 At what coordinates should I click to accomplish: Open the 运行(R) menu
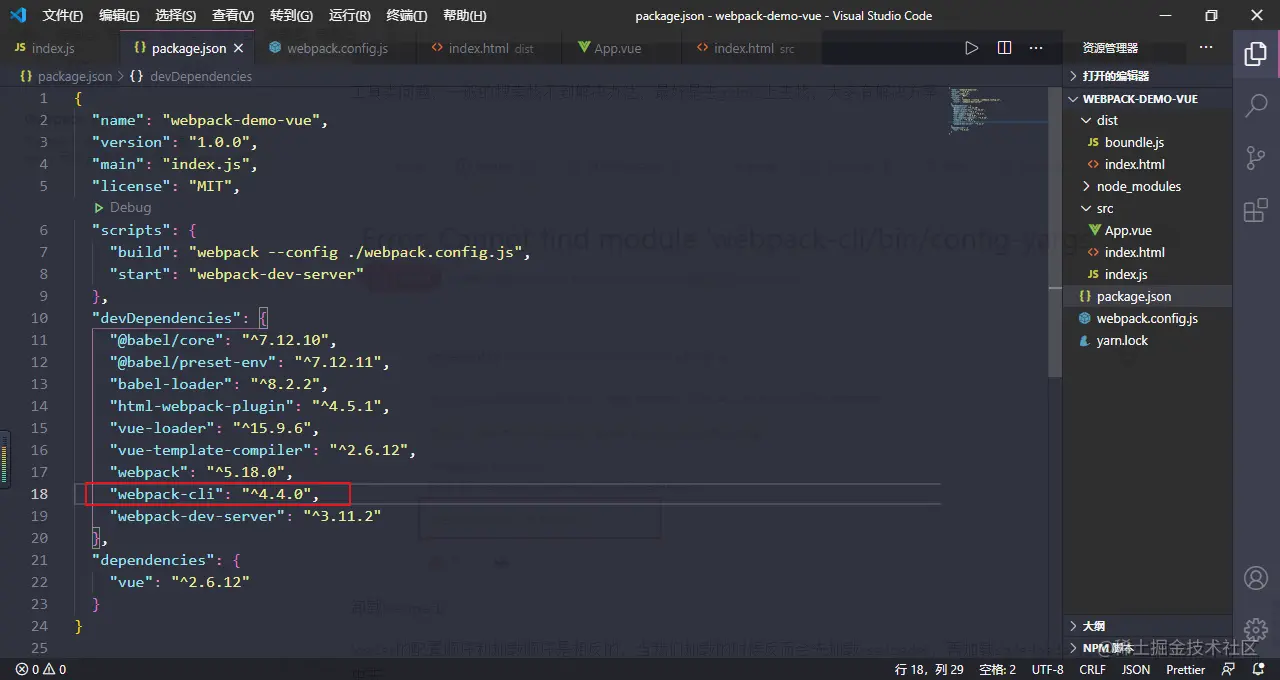coord(349,16)
